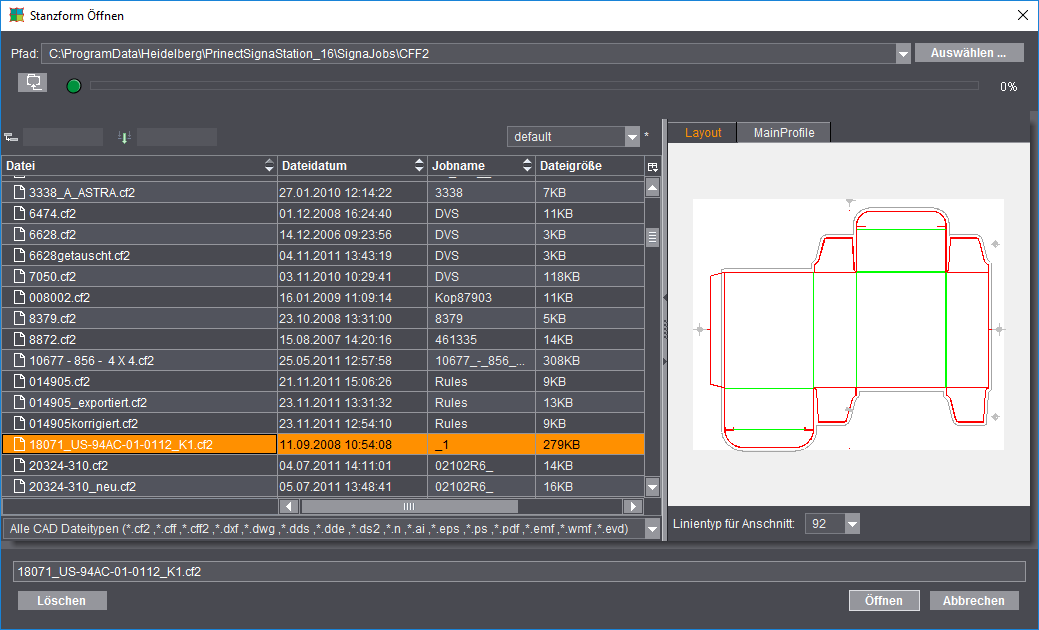Click the horizontal scrollbar thumb under the file list
Viewport: 1039px width, 630px height.
[409, 507]
